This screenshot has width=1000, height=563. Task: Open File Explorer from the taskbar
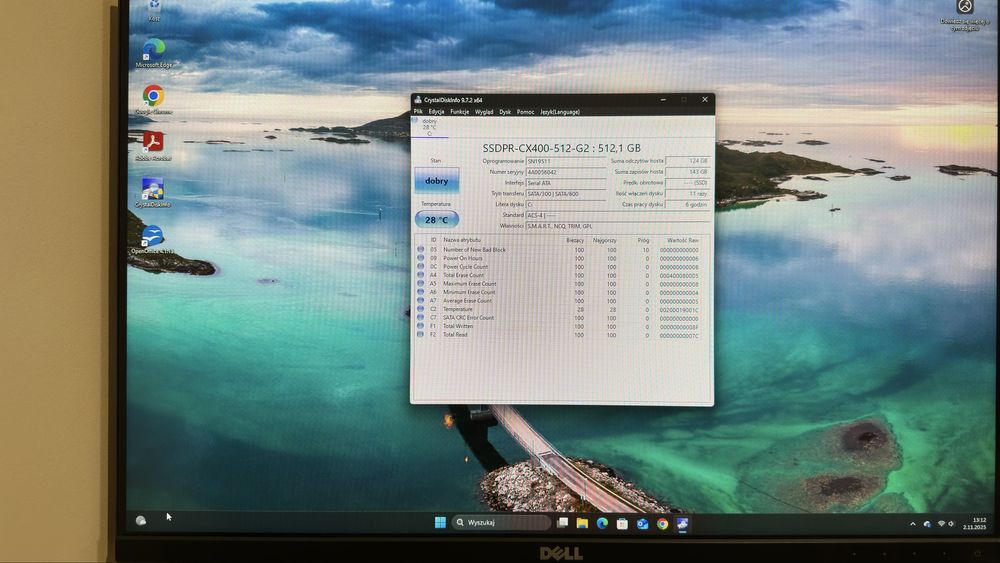582,523
